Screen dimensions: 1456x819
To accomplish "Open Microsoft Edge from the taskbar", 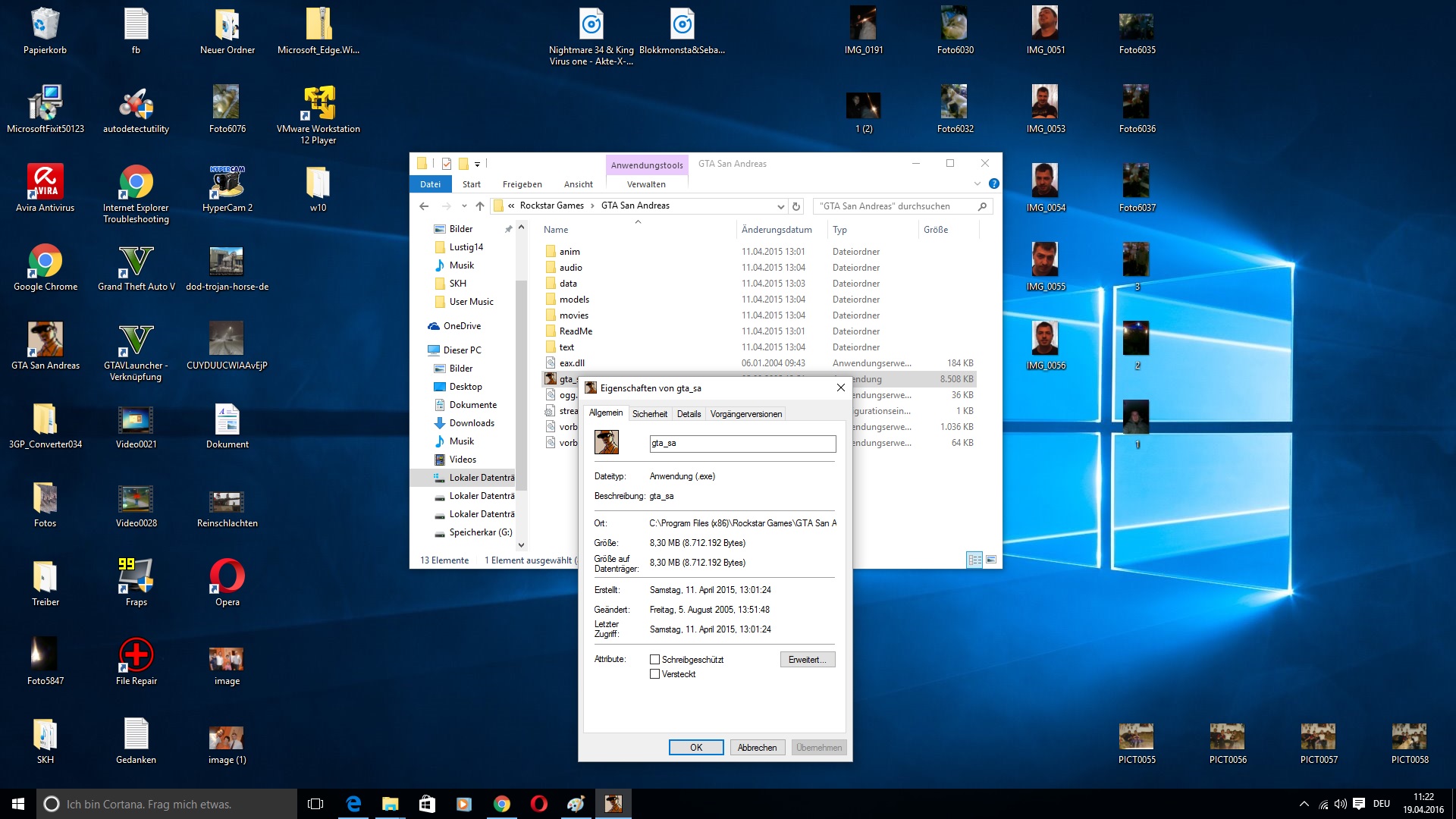I will coord(353,804).
